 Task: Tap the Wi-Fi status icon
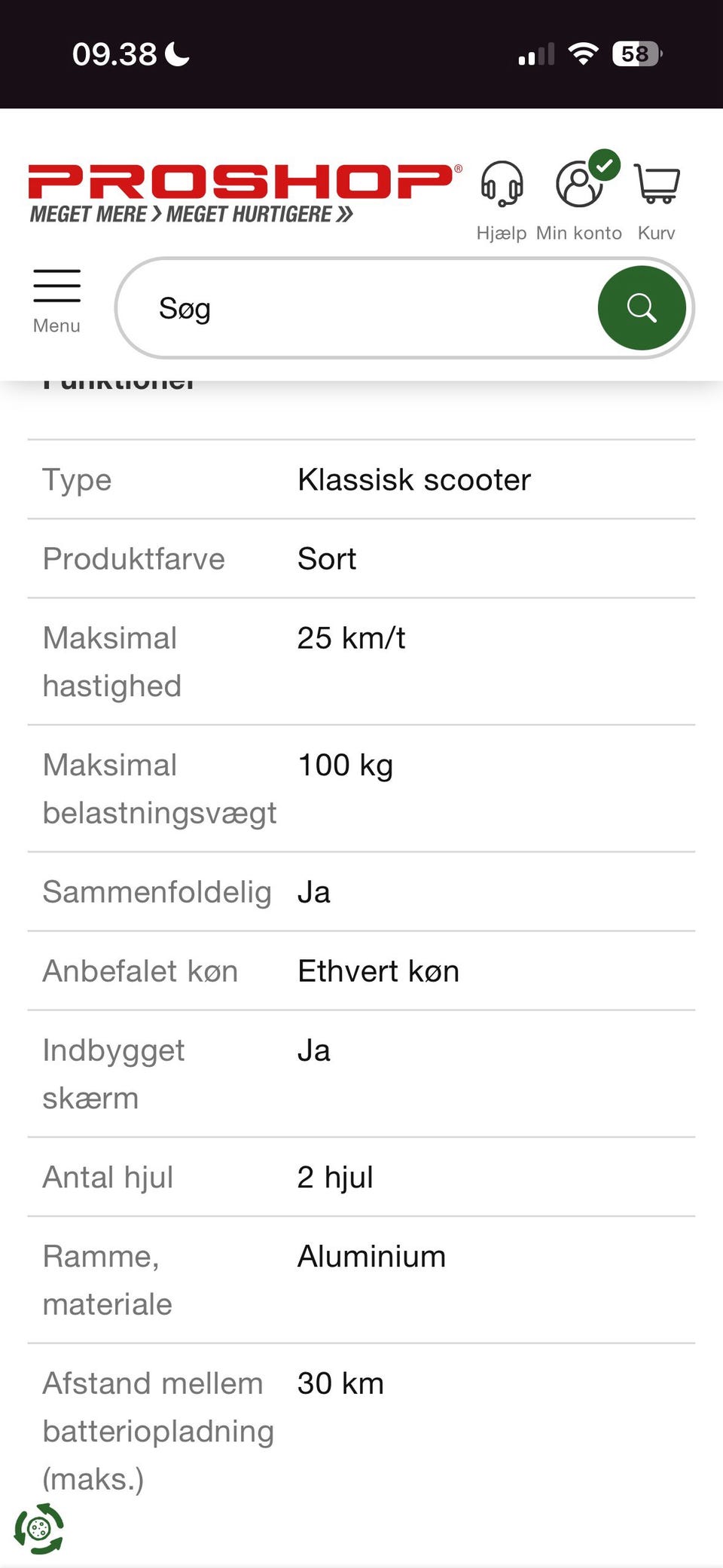coord(582,54)
